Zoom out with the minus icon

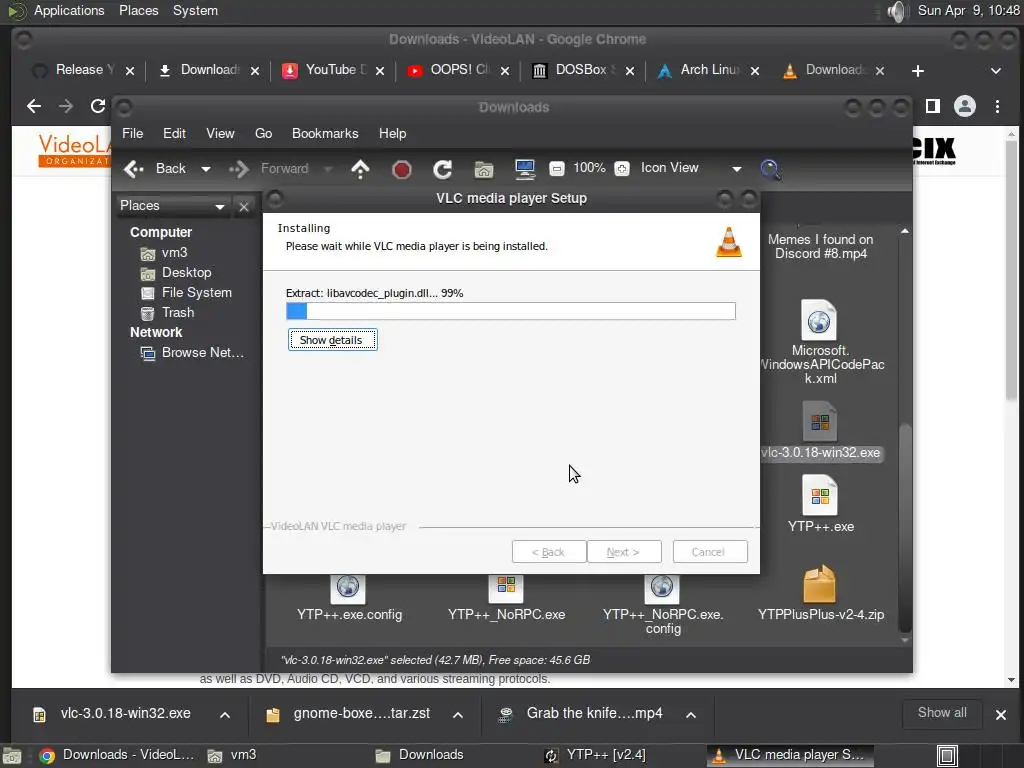[x=556, y=168]
